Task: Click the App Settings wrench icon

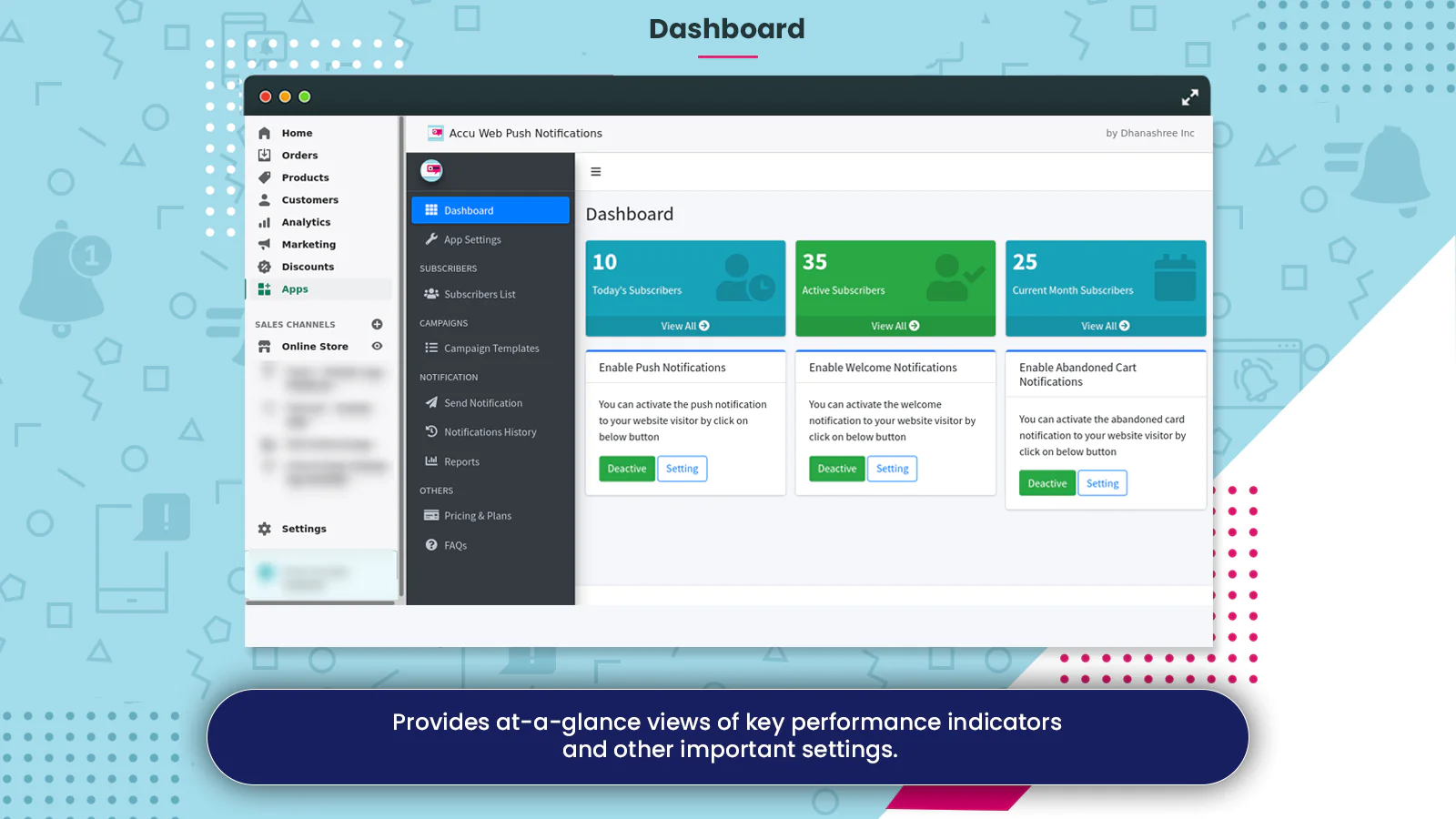Action: [x=431, y=239]
